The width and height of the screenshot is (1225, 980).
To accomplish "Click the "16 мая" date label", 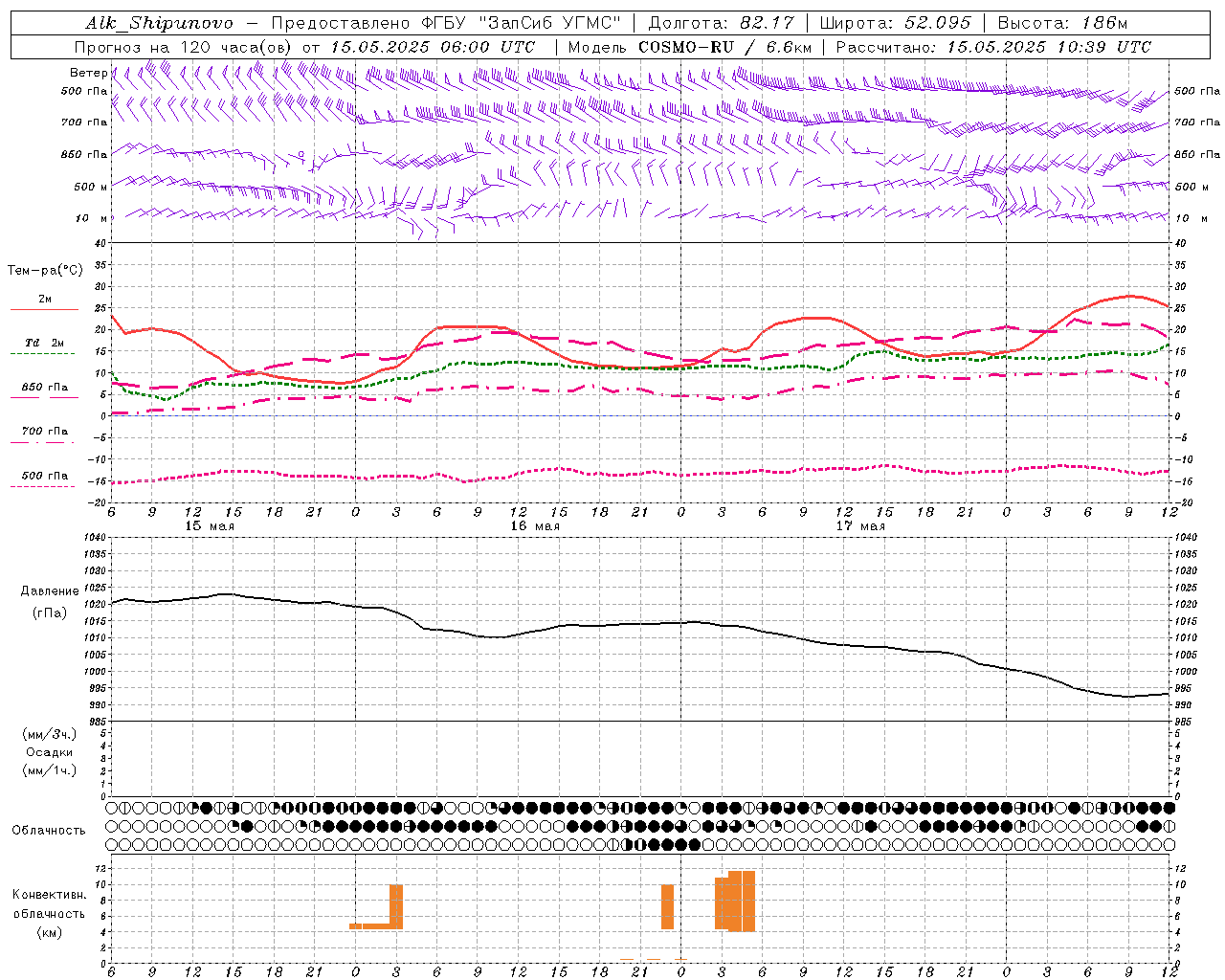I will pyautogui.click(x=535, y=526).
